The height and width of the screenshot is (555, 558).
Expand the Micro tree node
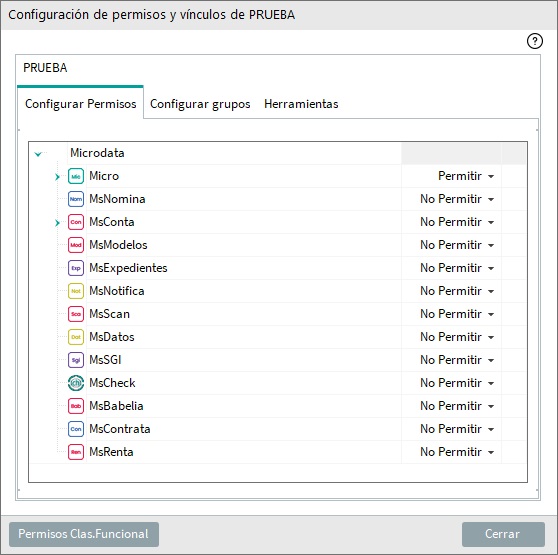pyautogui.click(x=57, y=177)
